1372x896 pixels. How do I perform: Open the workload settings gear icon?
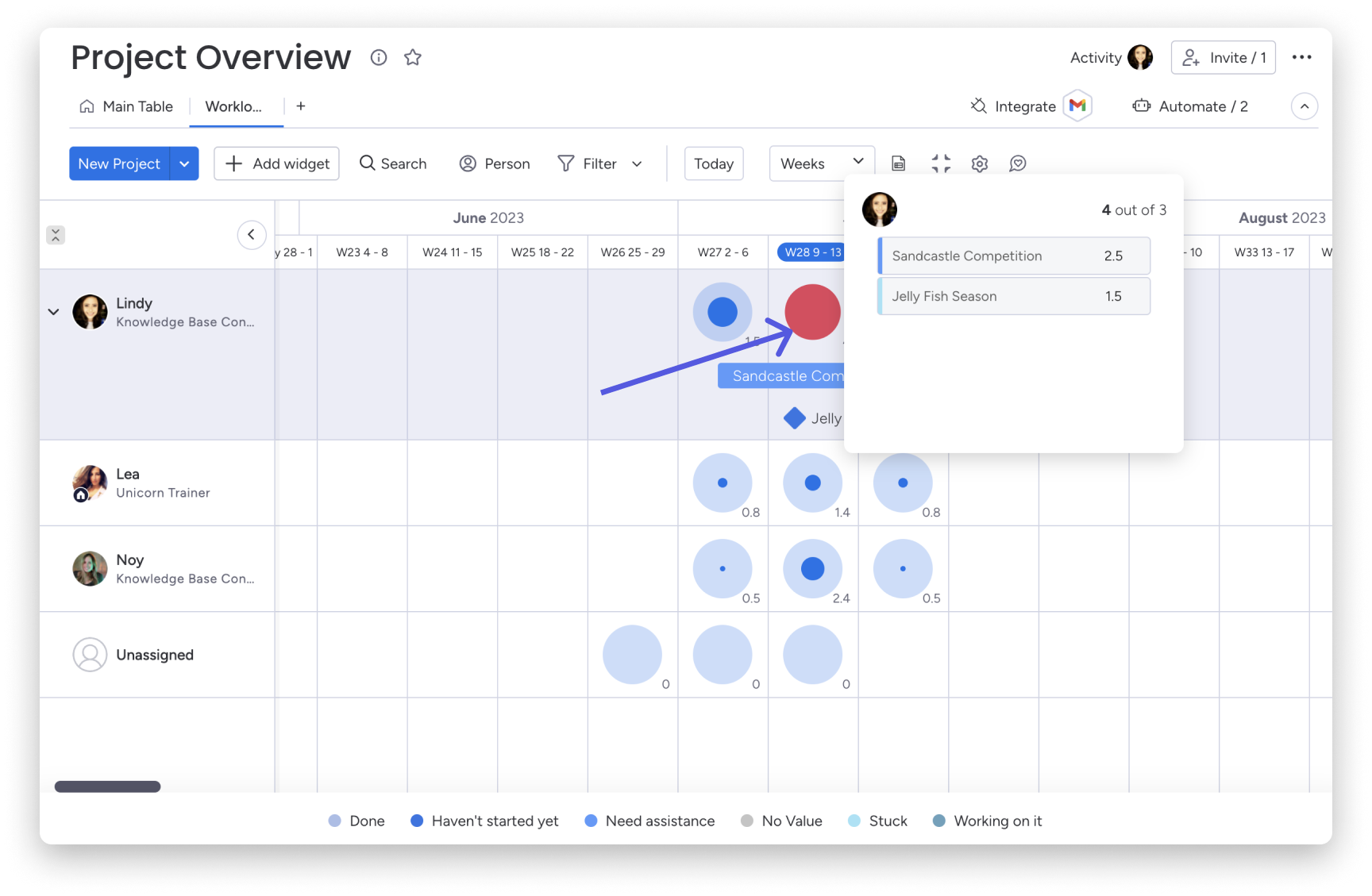979,163
